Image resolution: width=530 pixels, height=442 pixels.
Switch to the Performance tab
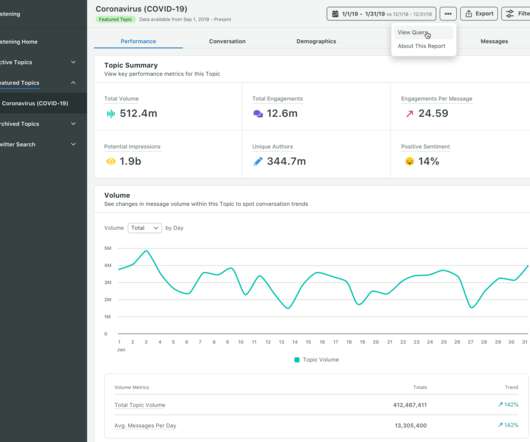[x=138, y=41]
